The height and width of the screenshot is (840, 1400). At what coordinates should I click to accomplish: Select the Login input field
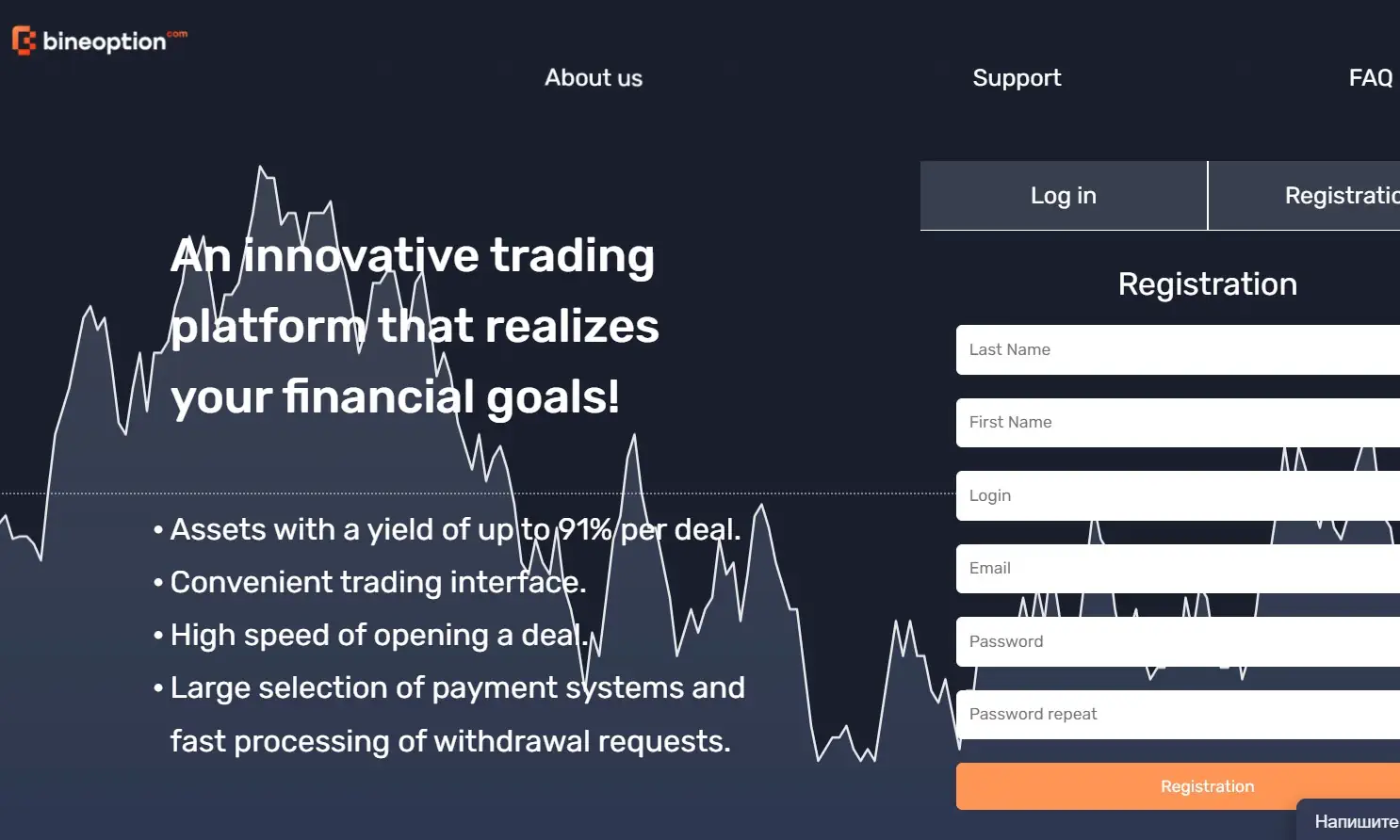pos(1178,495)
